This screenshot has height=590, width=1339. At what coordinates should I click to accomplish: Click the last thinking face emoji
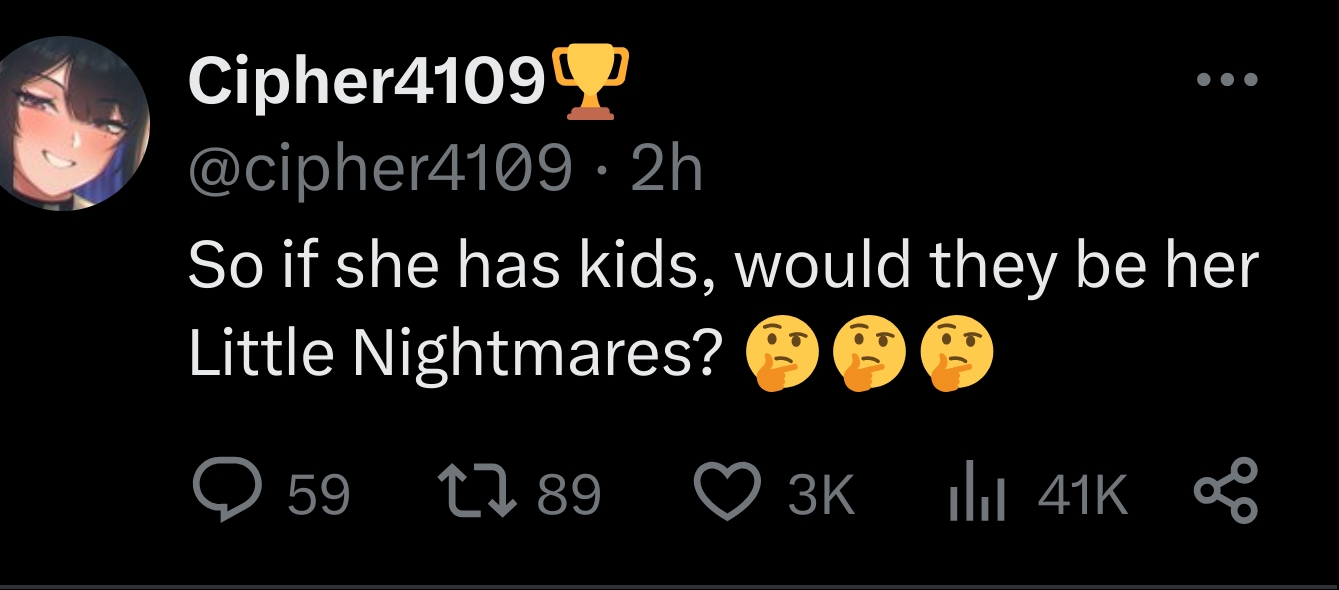[955, 357]
